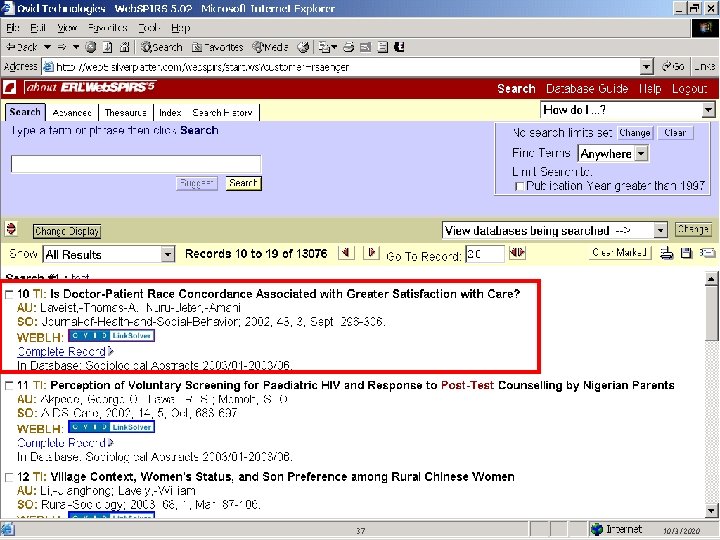Open the Favorites menu

(107, 28)
